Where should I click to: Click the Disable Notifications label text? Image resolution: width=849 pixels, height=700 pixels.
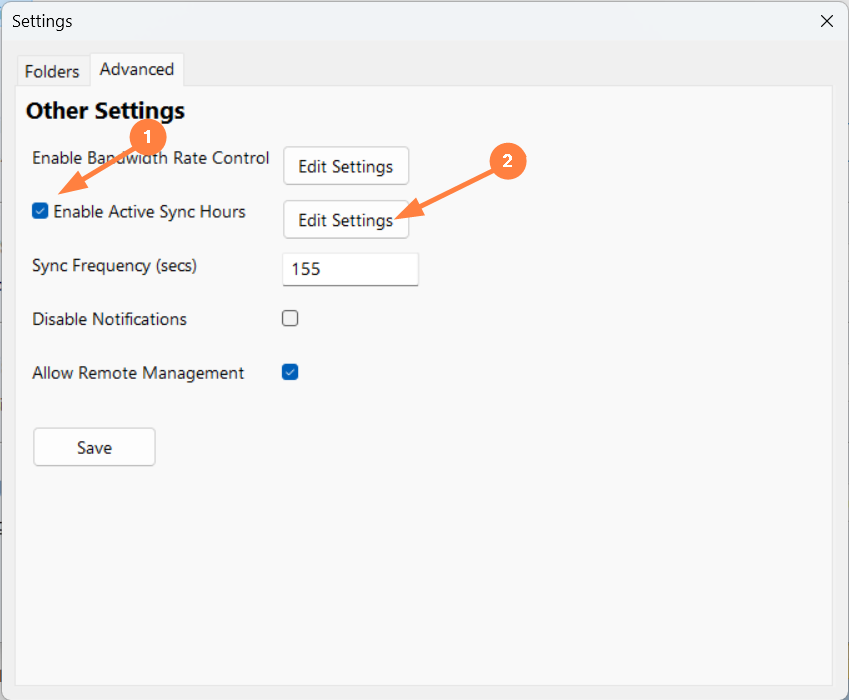point(109,320)
